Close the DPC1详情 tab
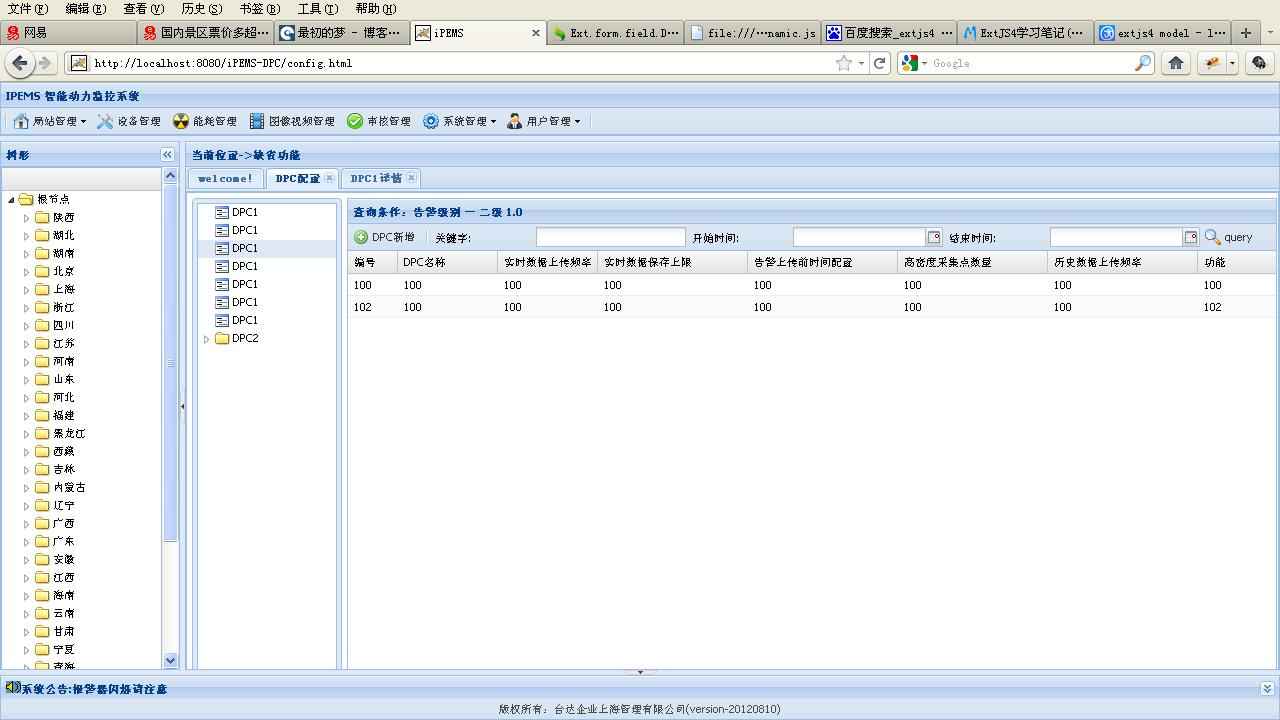The image size is (1280, 720). [411, 178]
